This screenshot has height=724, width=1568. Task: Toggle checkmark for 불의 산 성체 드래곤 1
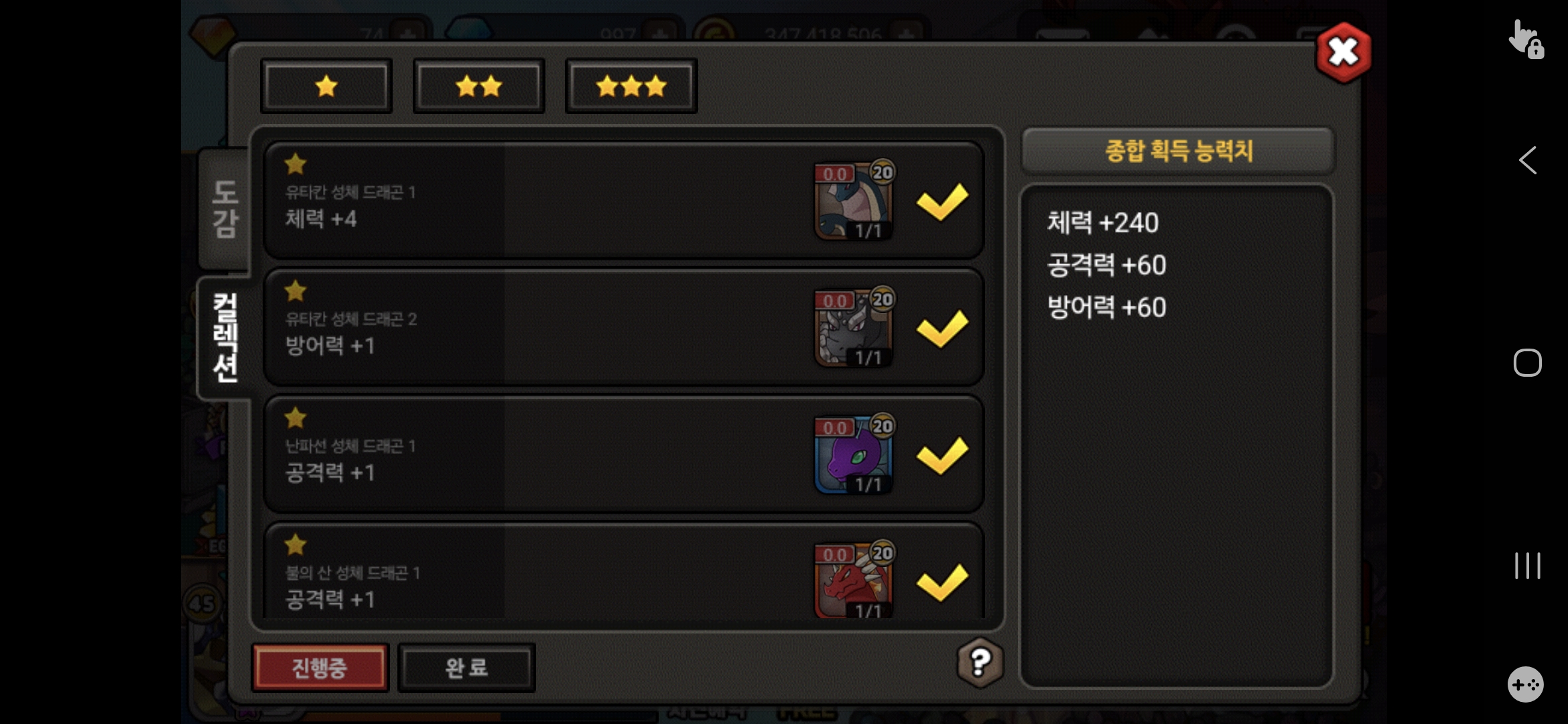click(x=942, y=582)
